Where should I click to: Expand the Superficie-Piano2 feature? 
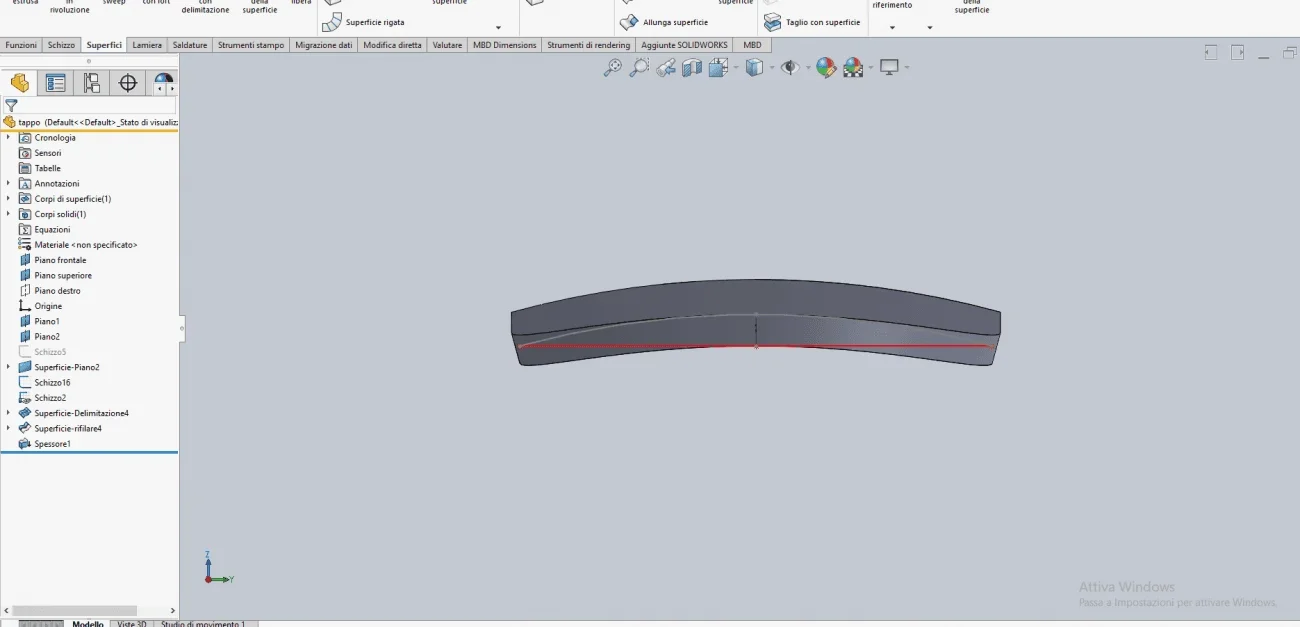[x=8, y=367]
